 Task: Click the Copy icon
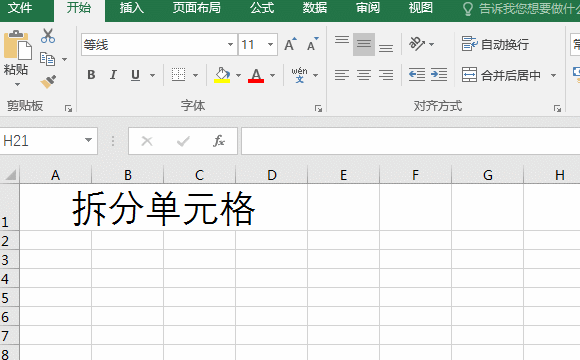tap(47, 59)
